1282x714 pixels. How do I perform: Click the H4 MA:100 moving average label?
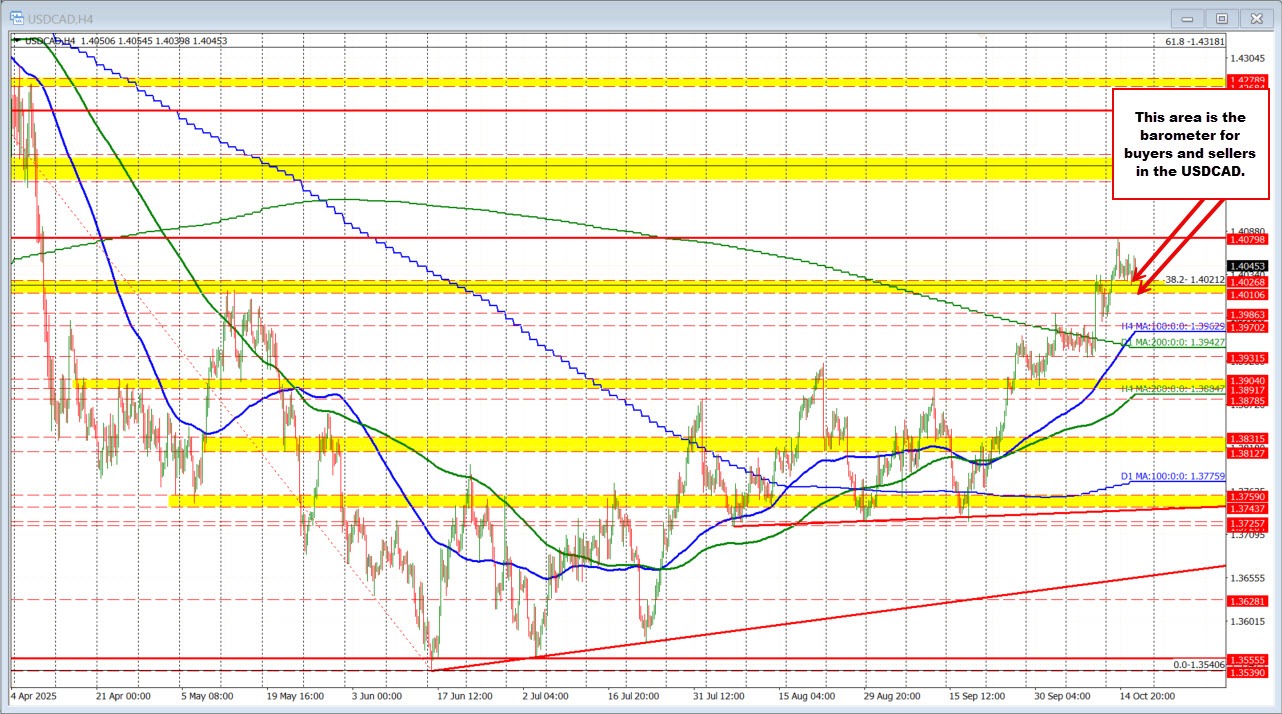click(x=1172, y=326)
